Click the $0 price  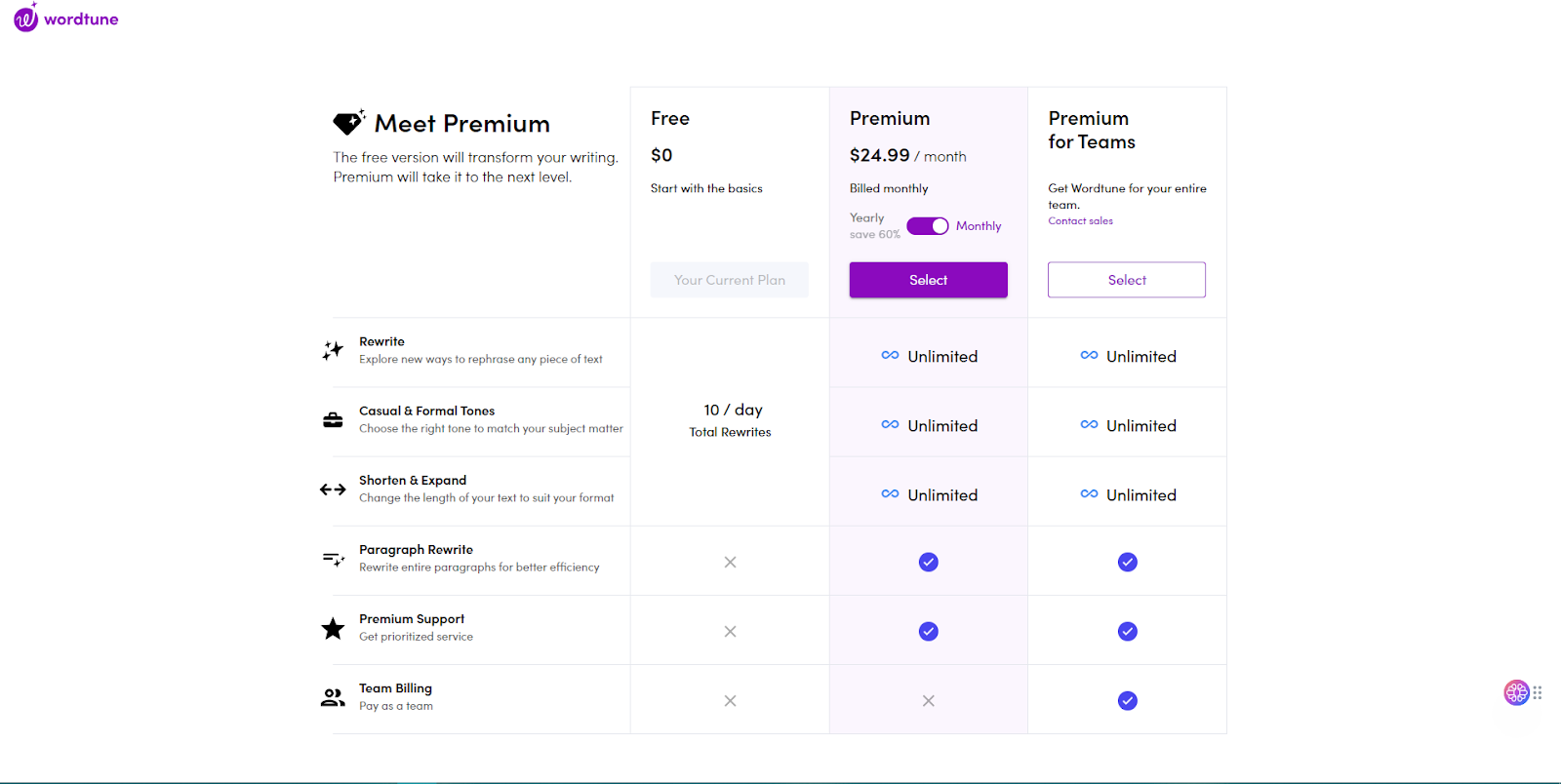661,155
